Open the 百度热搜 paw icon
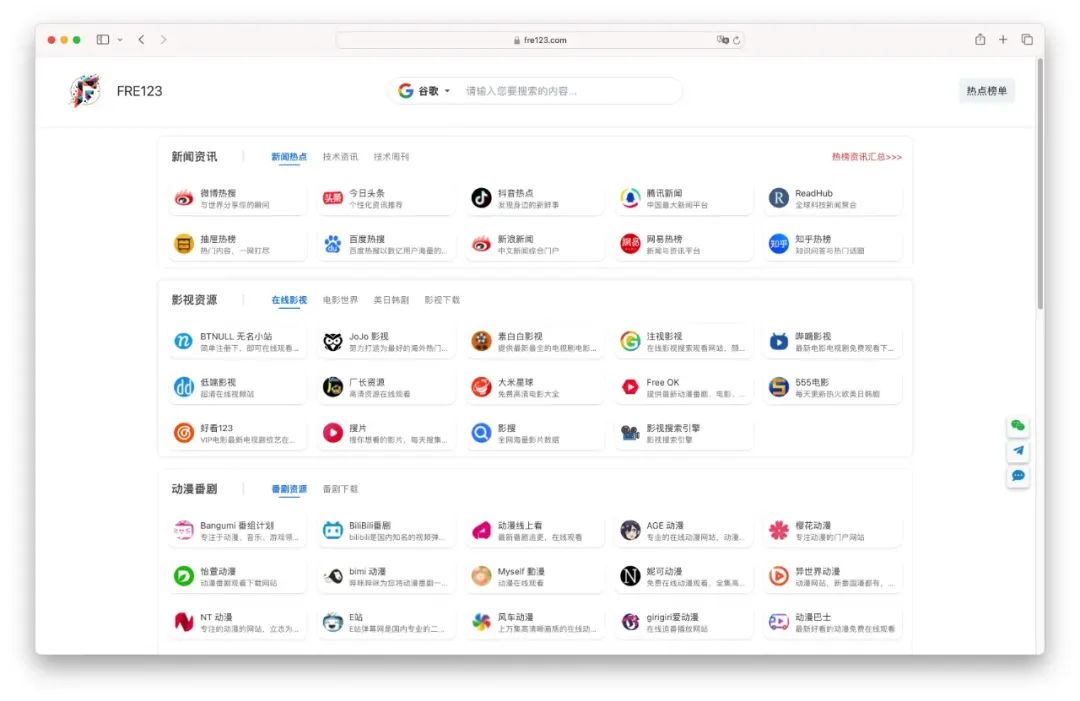 click(x=333, y=244)
